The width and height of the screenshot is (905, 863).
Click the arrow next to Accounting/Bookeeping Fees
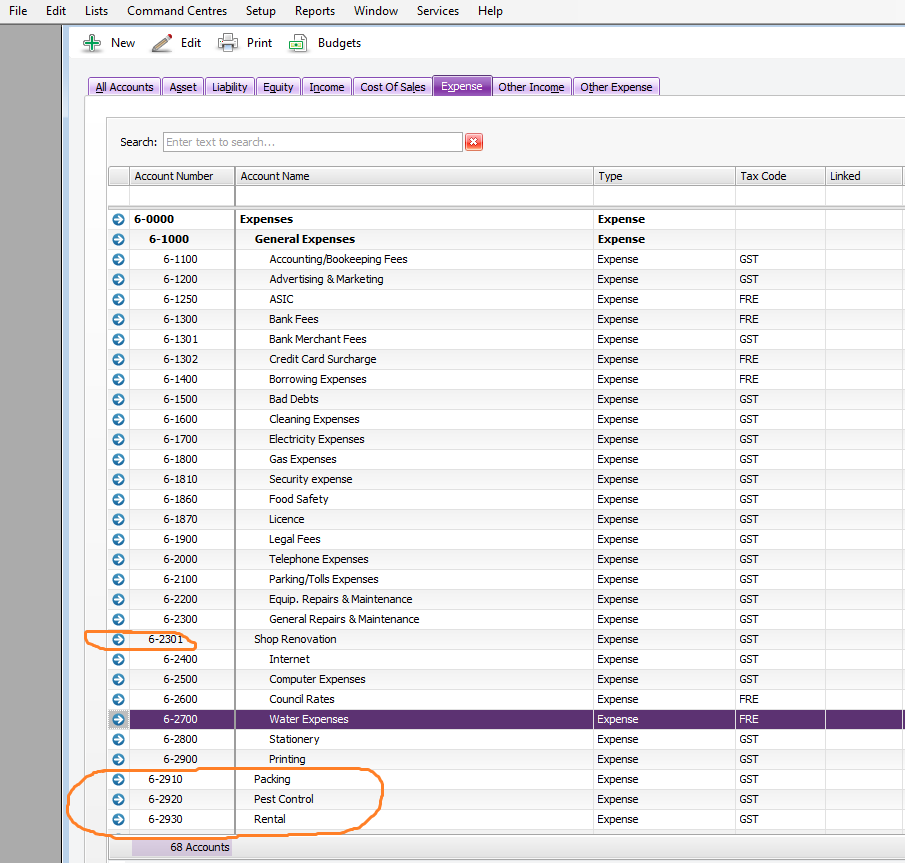tap(118, 259)
